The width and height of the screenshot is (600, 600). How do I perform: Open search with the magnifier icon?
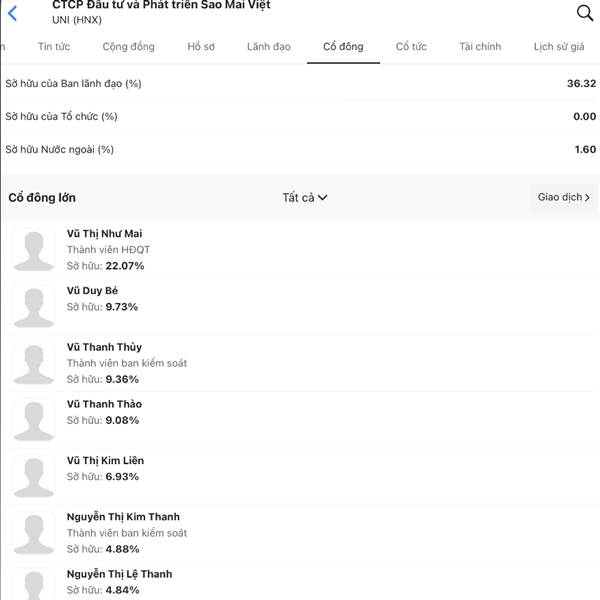(585, 13)
